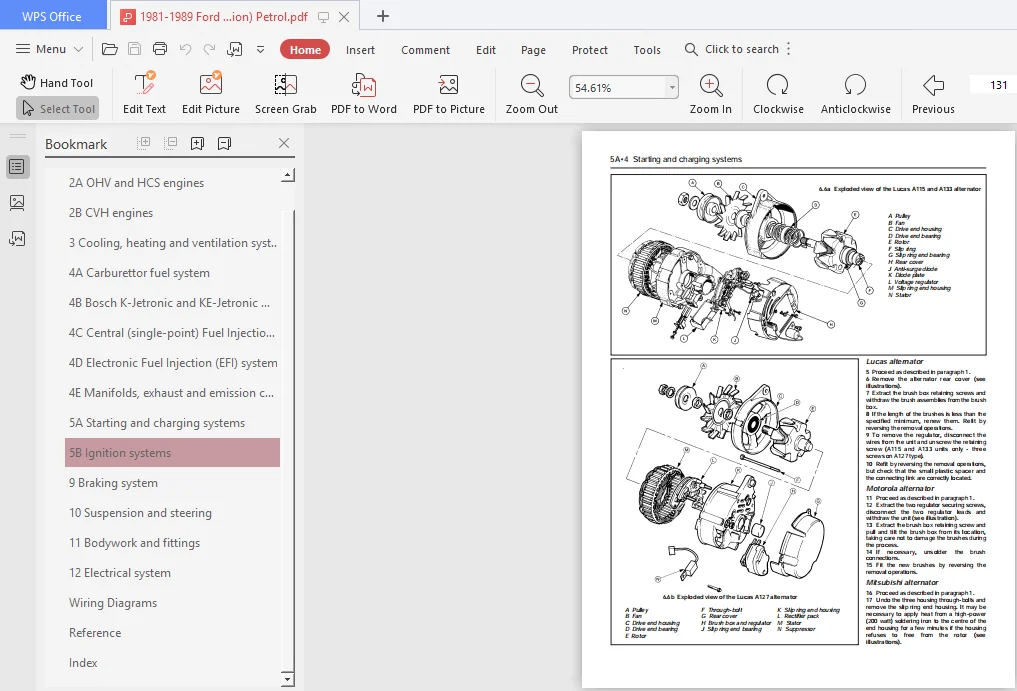The height and width of the screenshot is (691, 1017).
Task: Open bookmark 4E Manifolds, exhaust and emission
Action: 171,393
